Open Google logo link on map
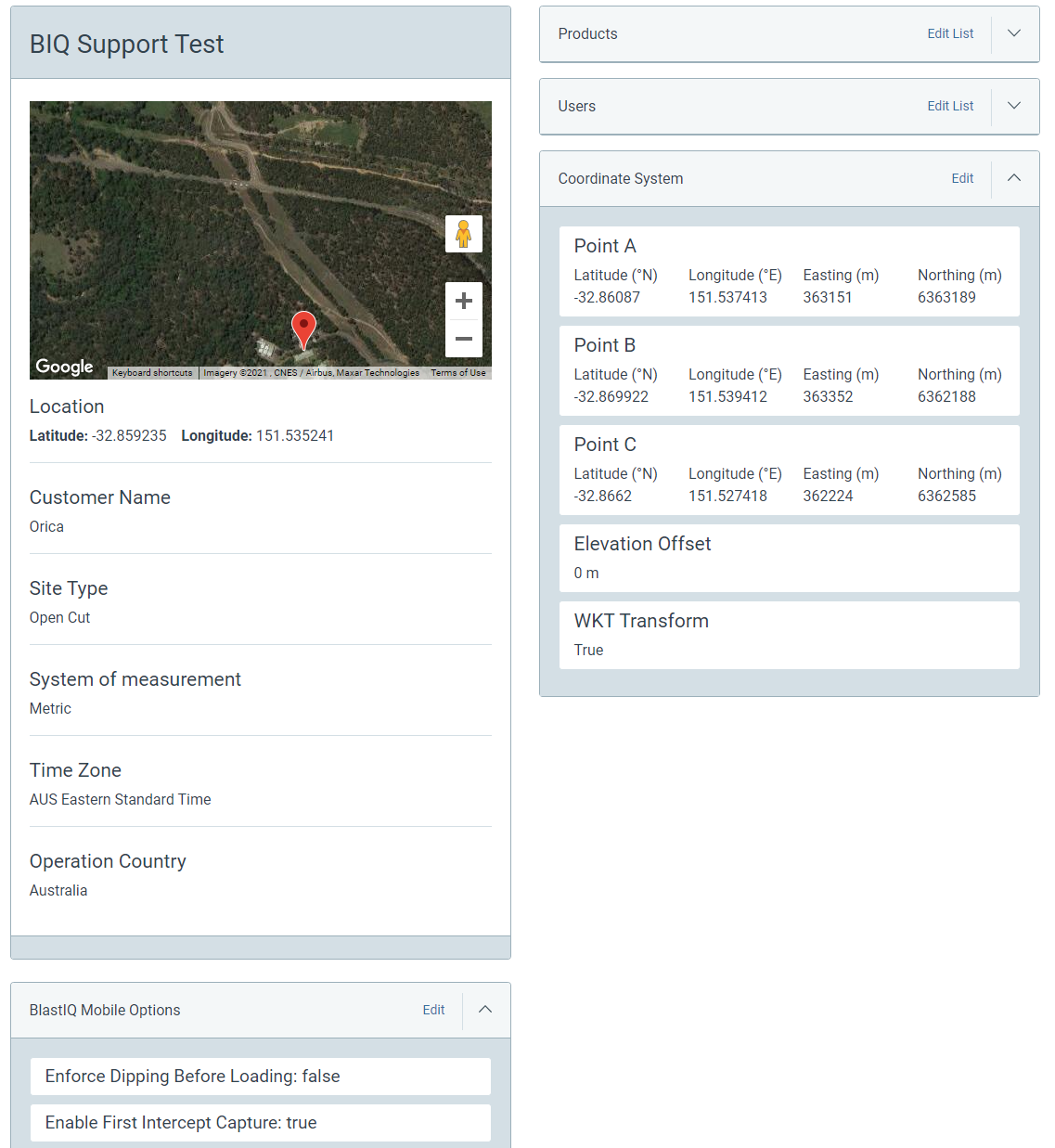1055x1148 pixels. [64, 367]
